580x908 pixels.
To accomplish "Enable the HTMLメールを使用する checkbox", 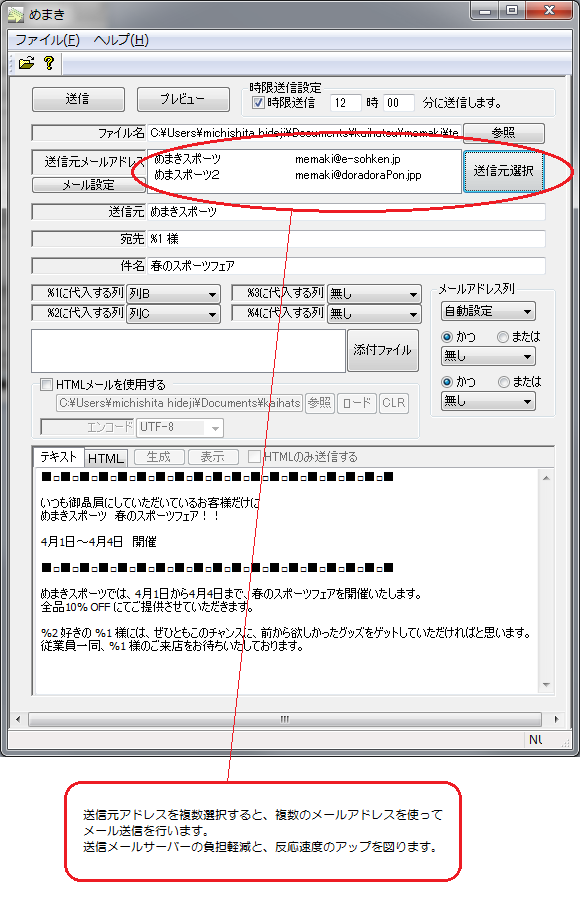I will (46, 384).
